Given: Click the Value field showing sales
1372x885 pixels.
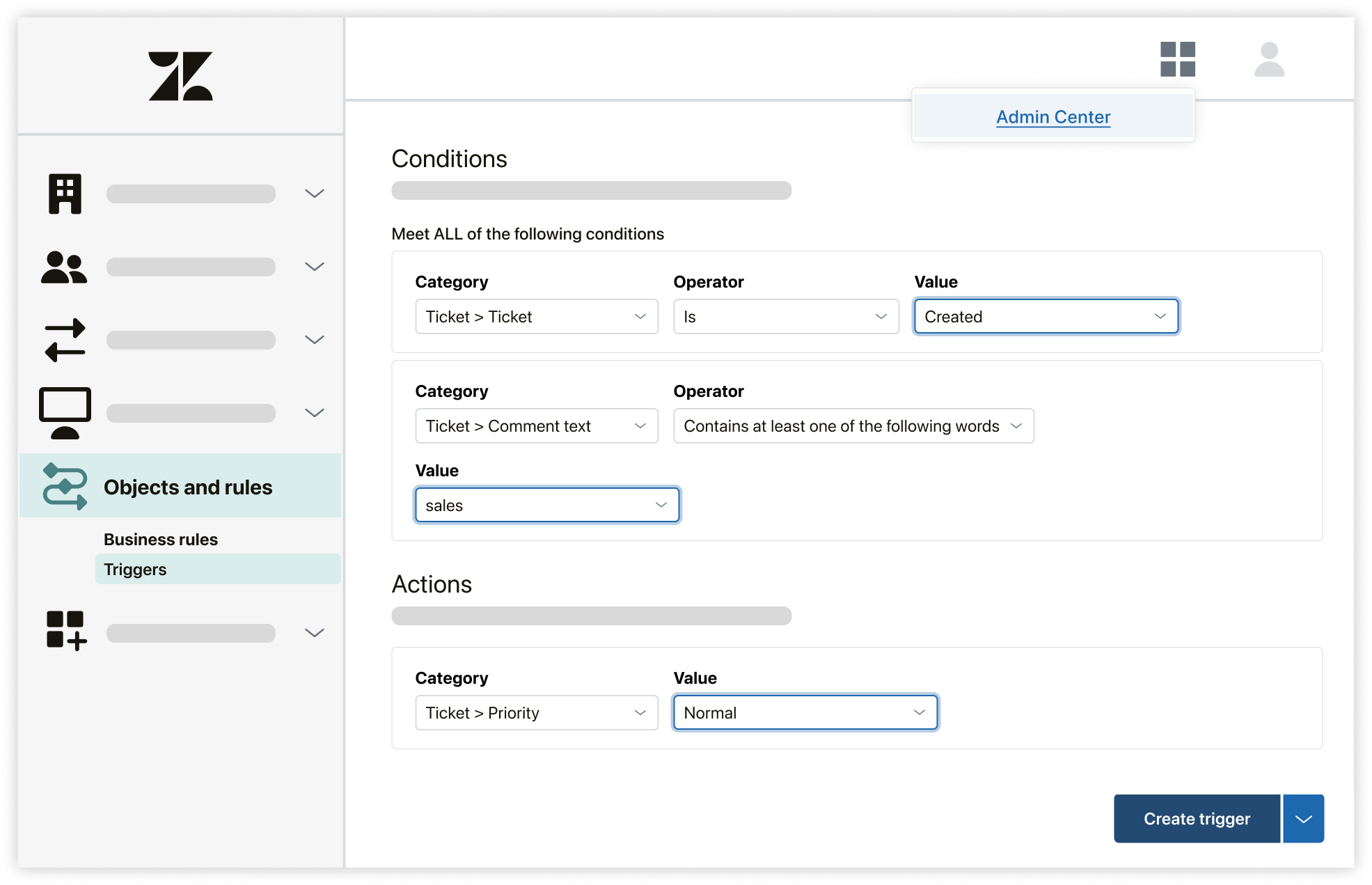Looking at the screenshot, I should pyautogui.click(x=546, y=505).
